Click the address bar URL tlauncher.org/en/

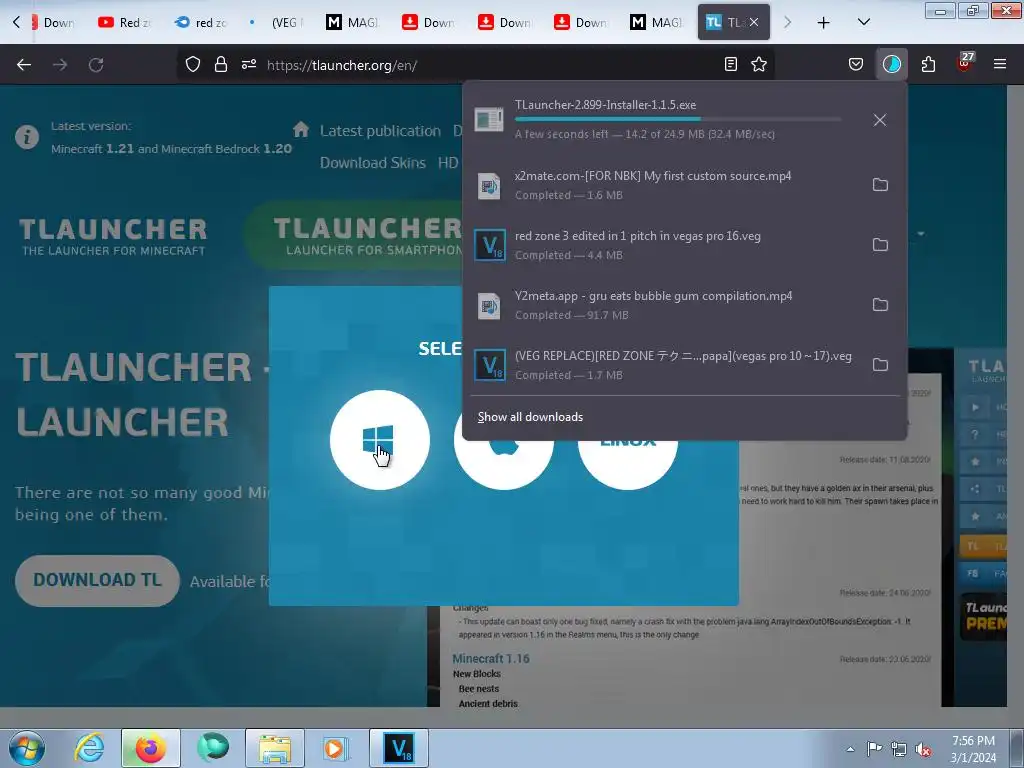tap(342, 65)
